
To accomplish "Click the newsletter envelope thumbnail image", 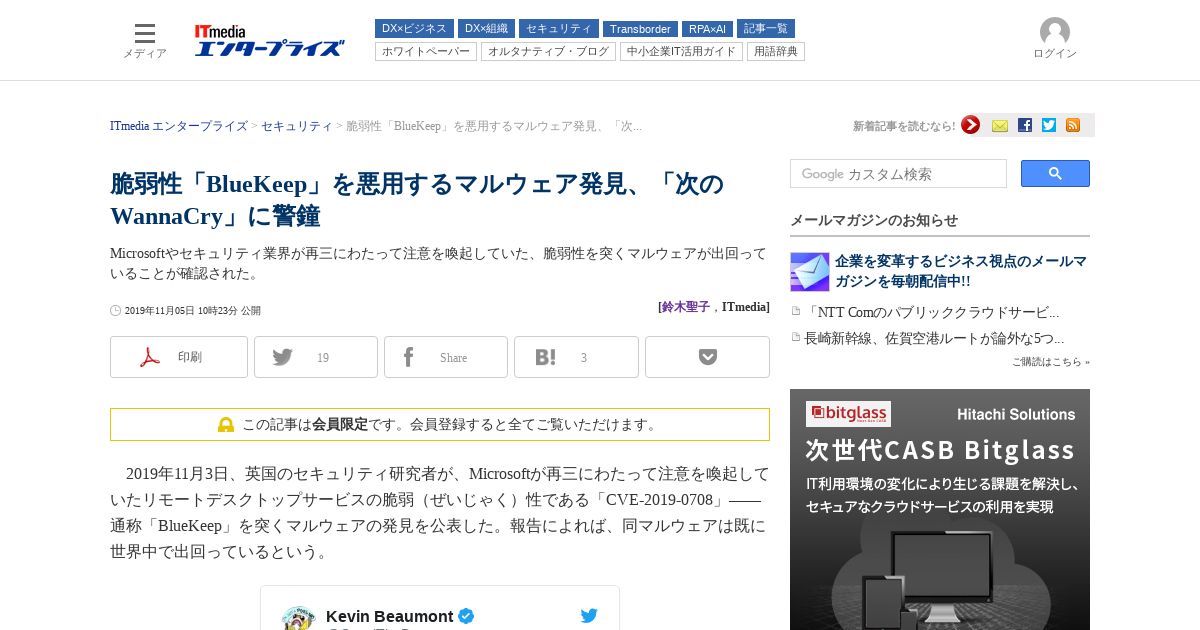I will tap(810, 272).
